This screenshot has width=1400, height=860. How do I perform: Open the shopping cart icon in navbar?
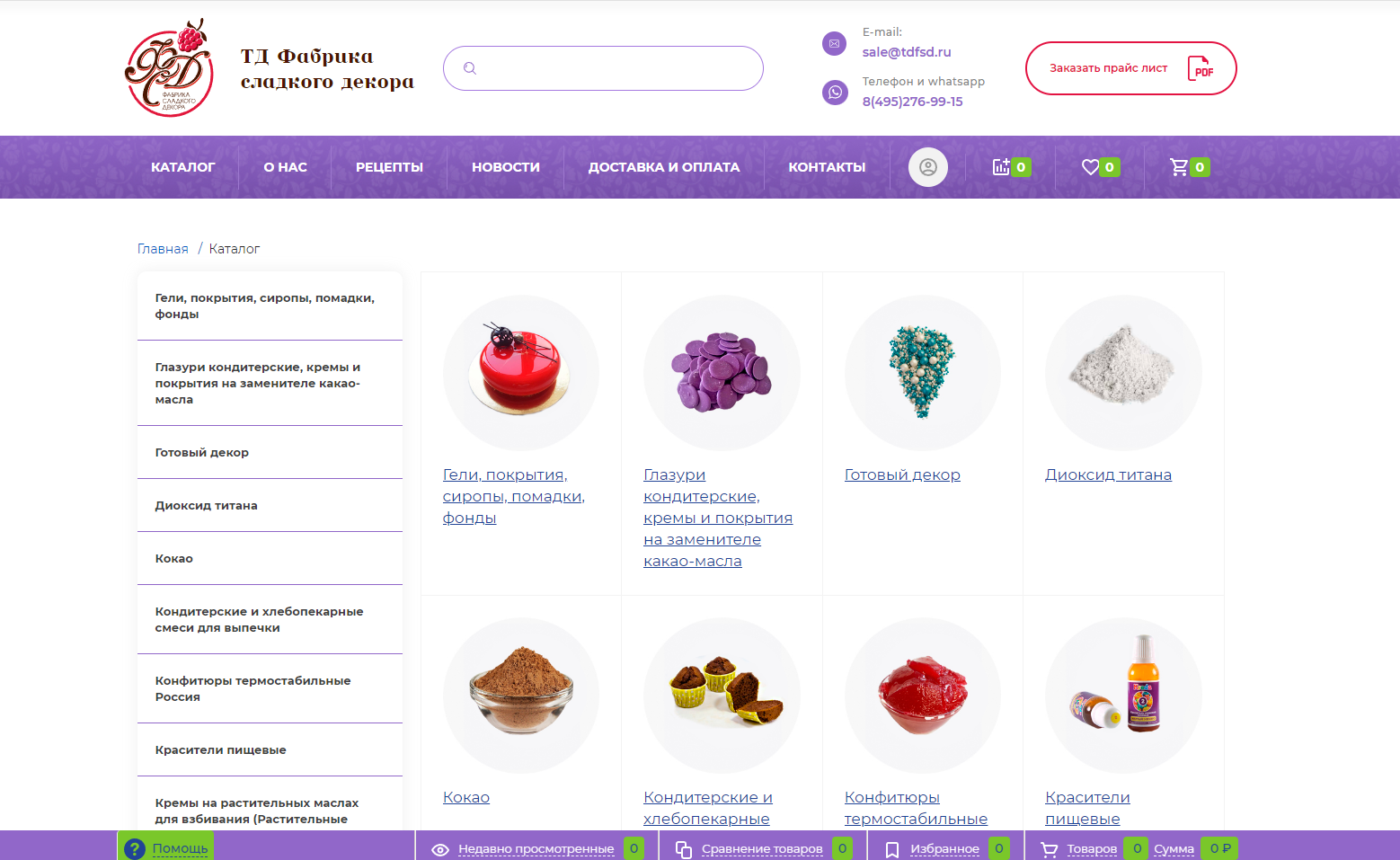[1179, 166]
